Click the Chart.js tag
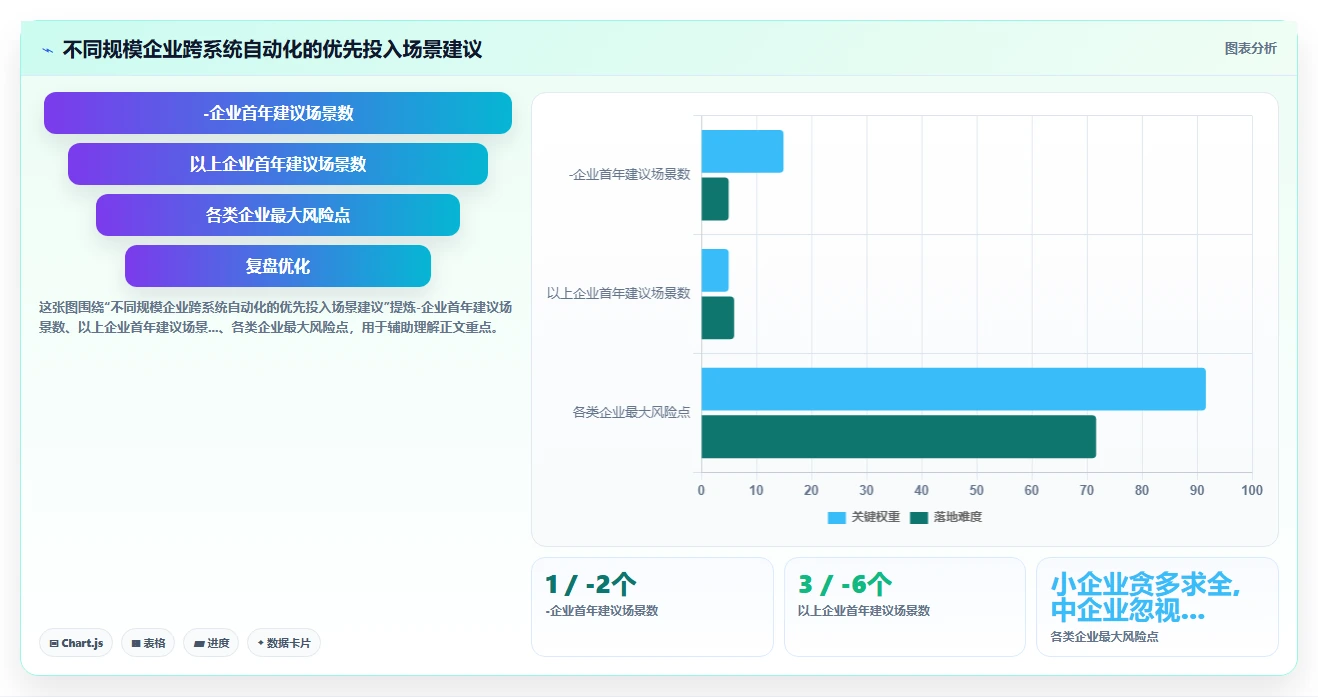1318x697 pixels. tap(76, 643)
